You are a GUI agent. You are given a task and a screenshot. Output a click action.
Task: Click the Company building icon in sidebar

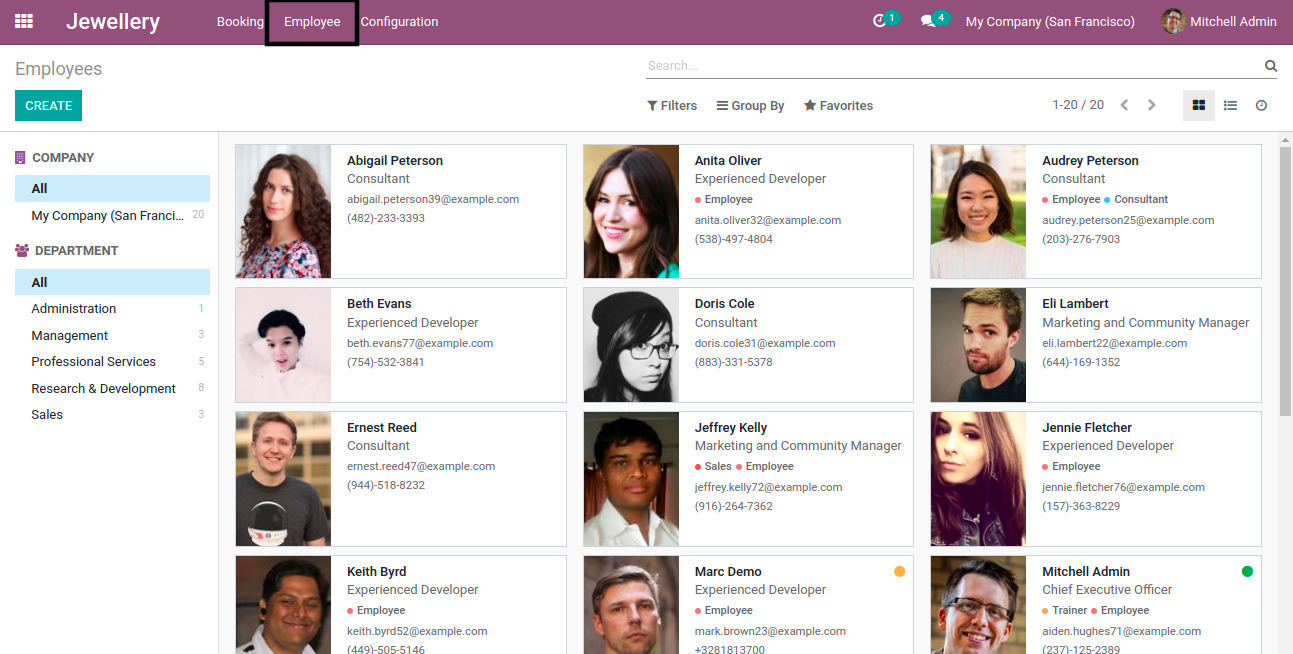[x=20, y=158]
